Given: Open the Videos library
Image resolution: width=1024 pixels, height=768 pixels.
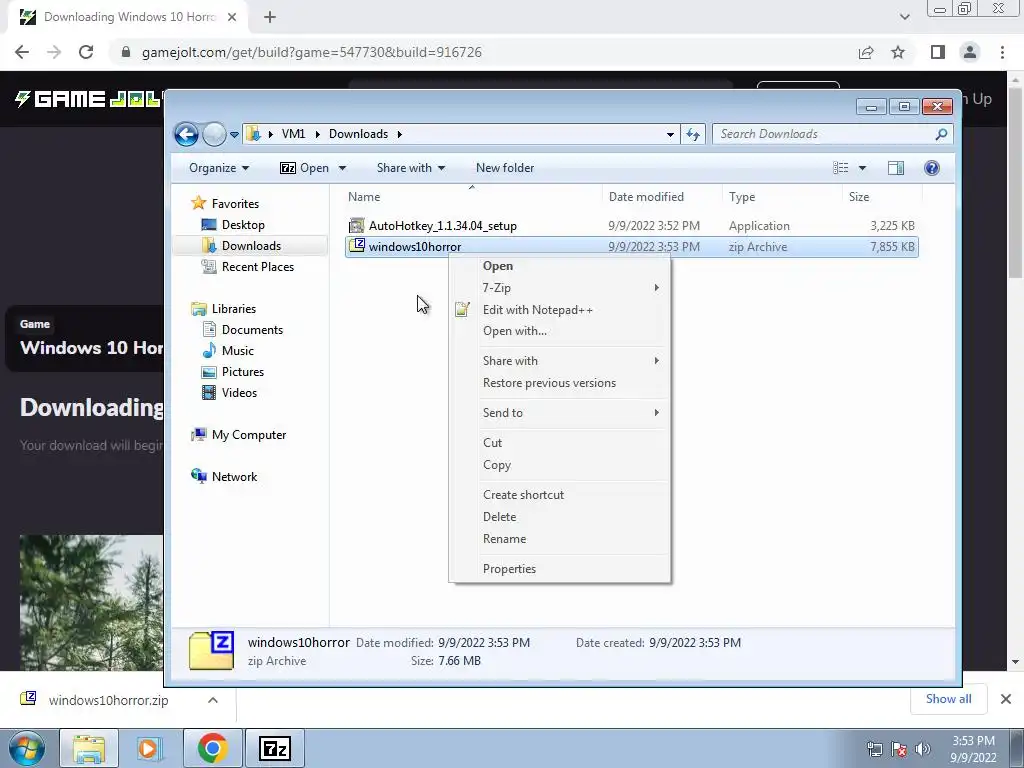Looking at the screenshot, I should [239, 392].
